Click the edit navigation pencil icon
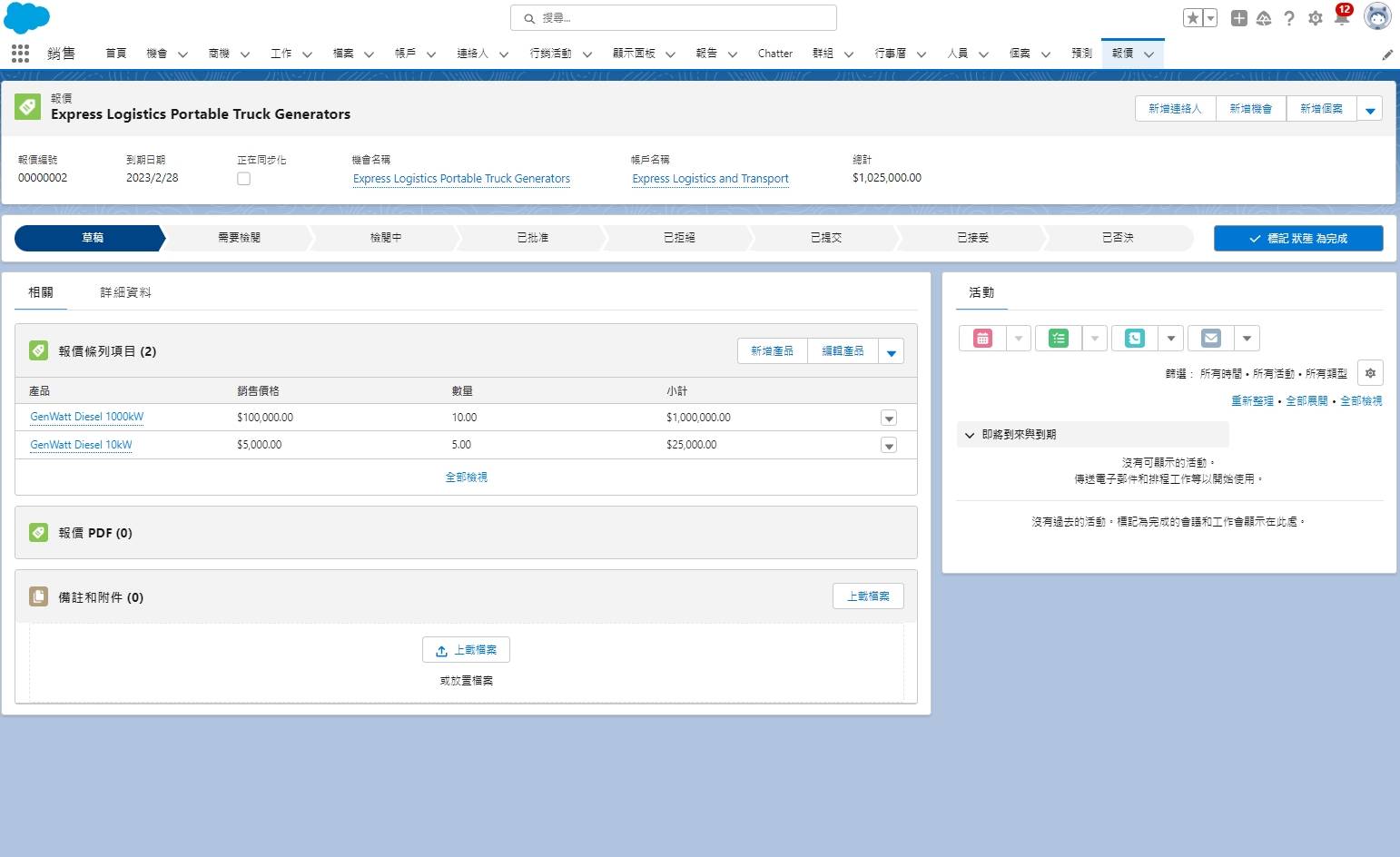The image size is (1400, 857). pyautogui.click(x=1387, y=54)
